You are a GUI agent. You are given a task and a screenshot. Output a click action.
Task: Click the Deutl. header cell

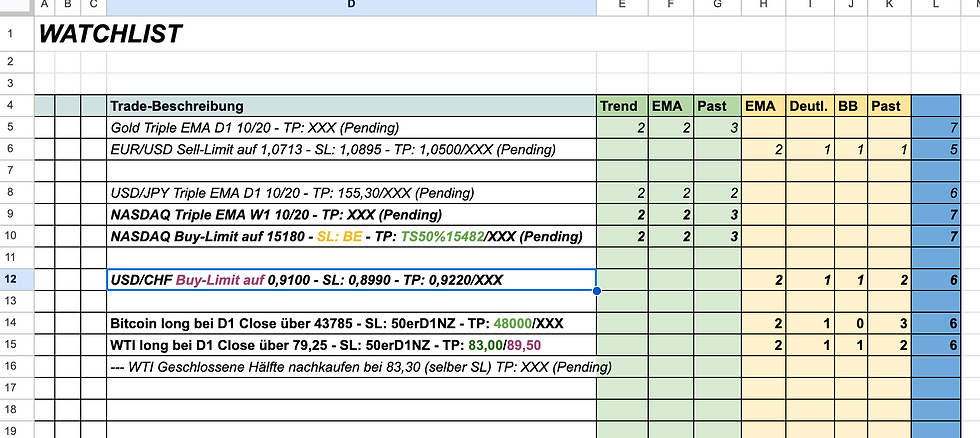(x=811, y=106)
